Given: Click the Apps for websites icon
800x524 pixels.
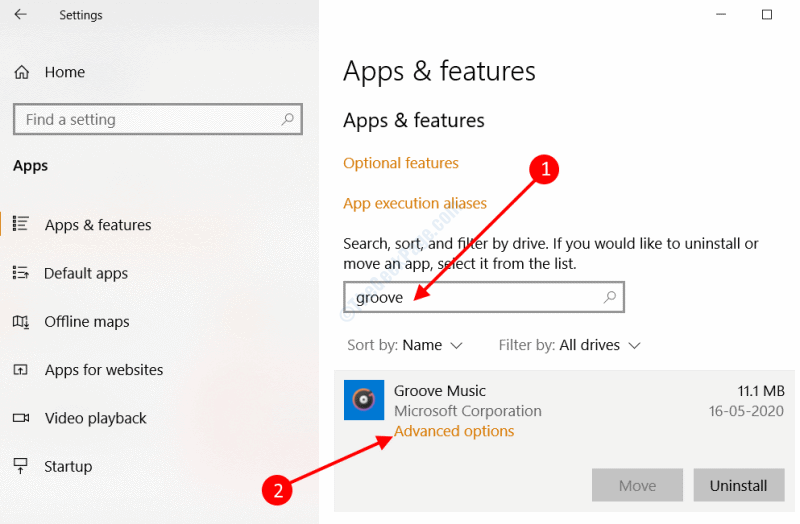Looking at the screenshot, I should [x=20, y=370].
